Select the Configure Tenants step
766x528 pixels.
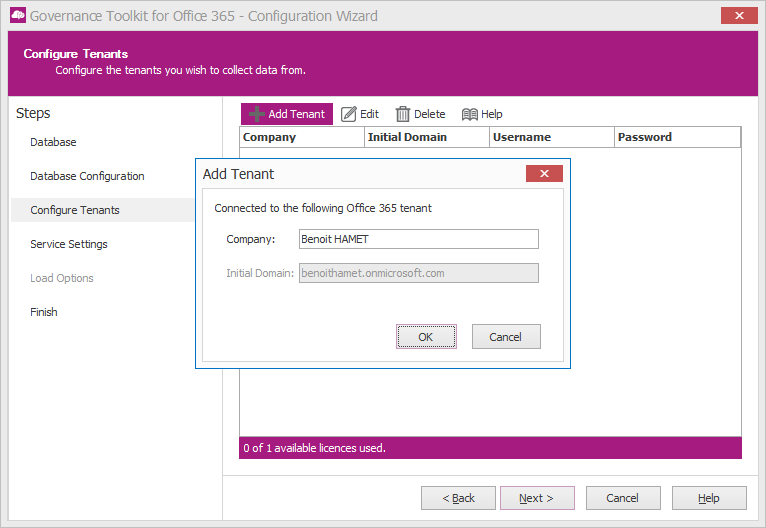coord(75,210)
